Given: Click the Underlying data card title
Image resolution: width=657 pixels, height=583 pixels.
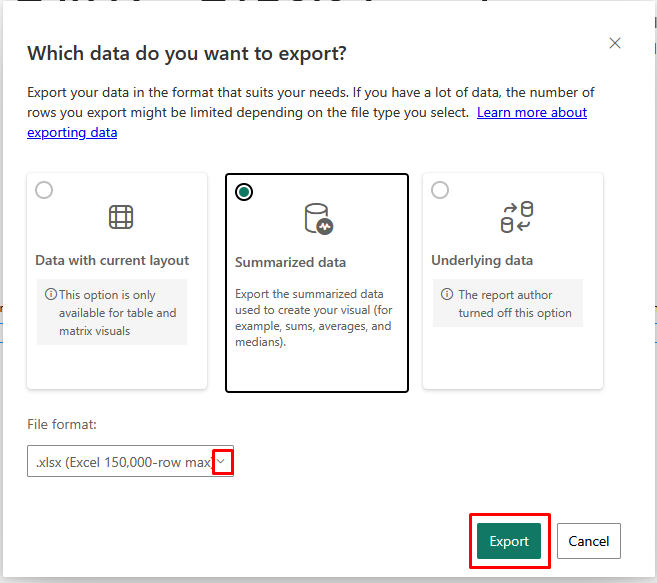Looking at the screenshot, I should tap(482, 260).
